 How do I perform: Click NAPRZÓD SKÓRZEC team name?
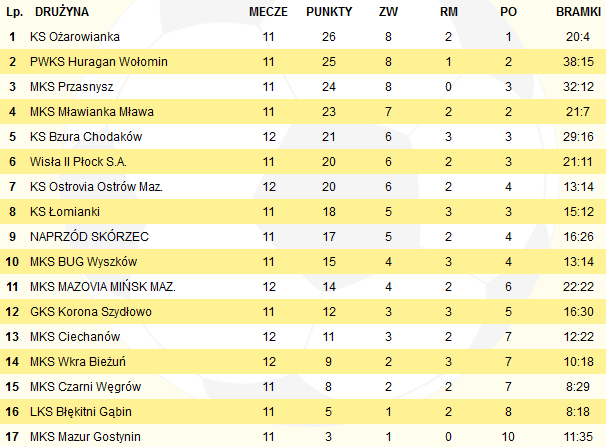[89, 236]
